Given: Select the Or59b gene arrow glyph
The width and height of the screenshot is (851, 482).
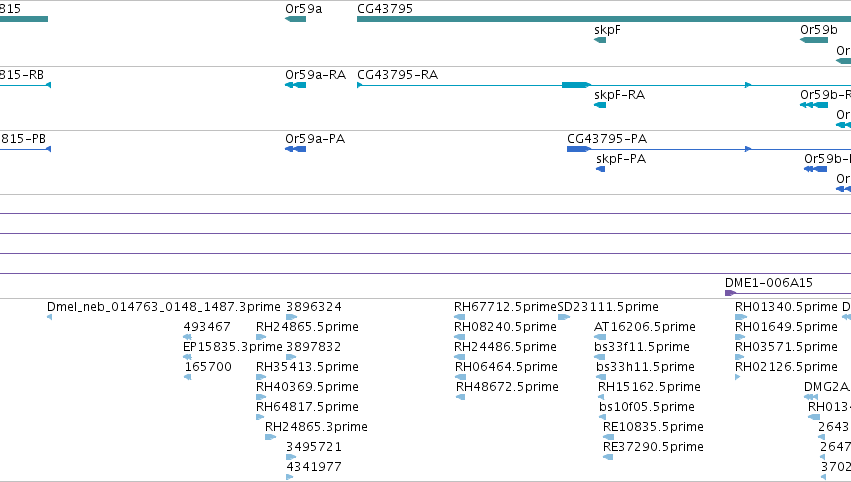Looking at the screenshot, I should click(x=814, y=40).
